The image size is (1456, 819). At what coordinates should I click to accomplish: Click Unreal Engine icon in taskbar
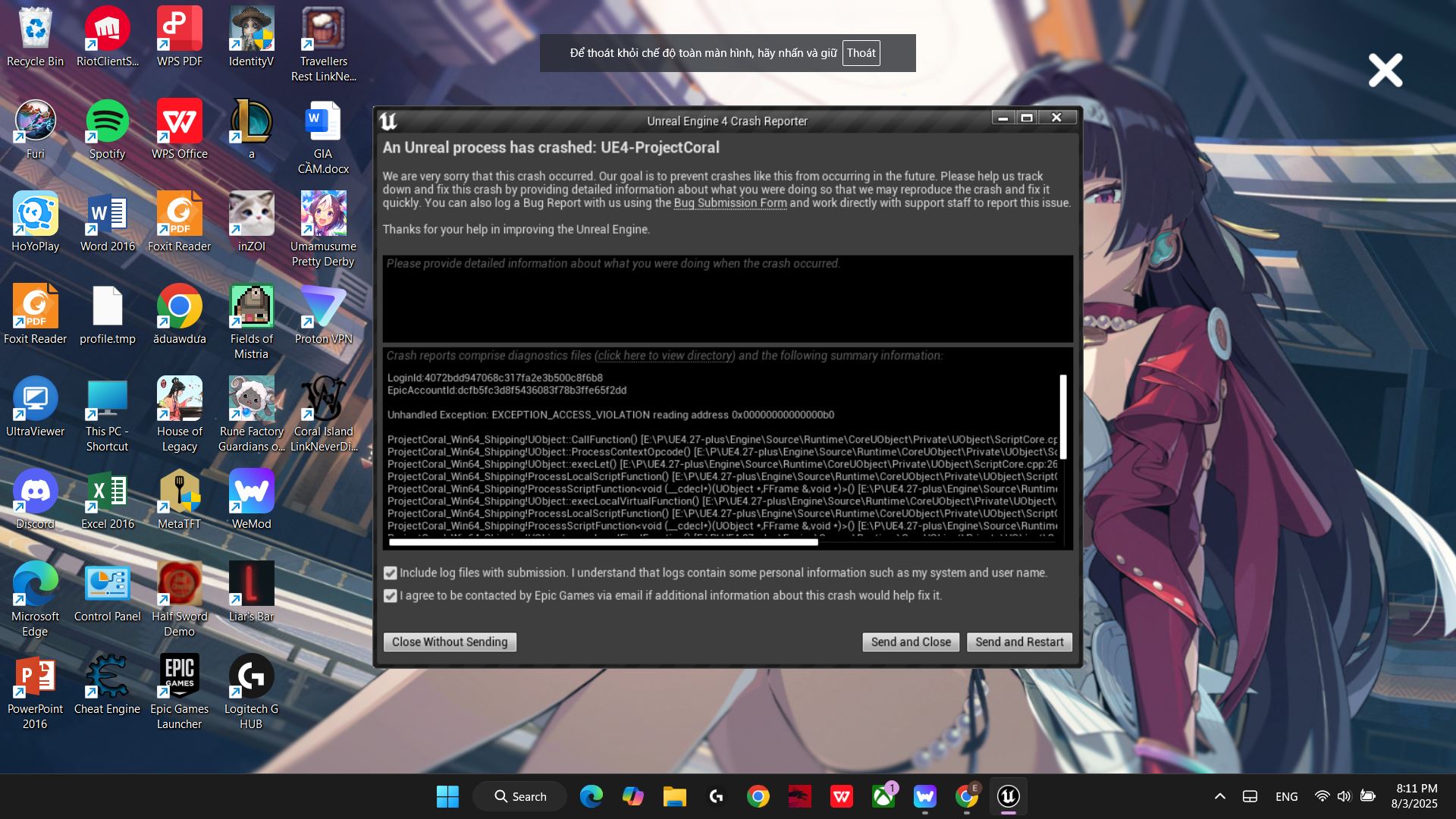pos(1008,796)
